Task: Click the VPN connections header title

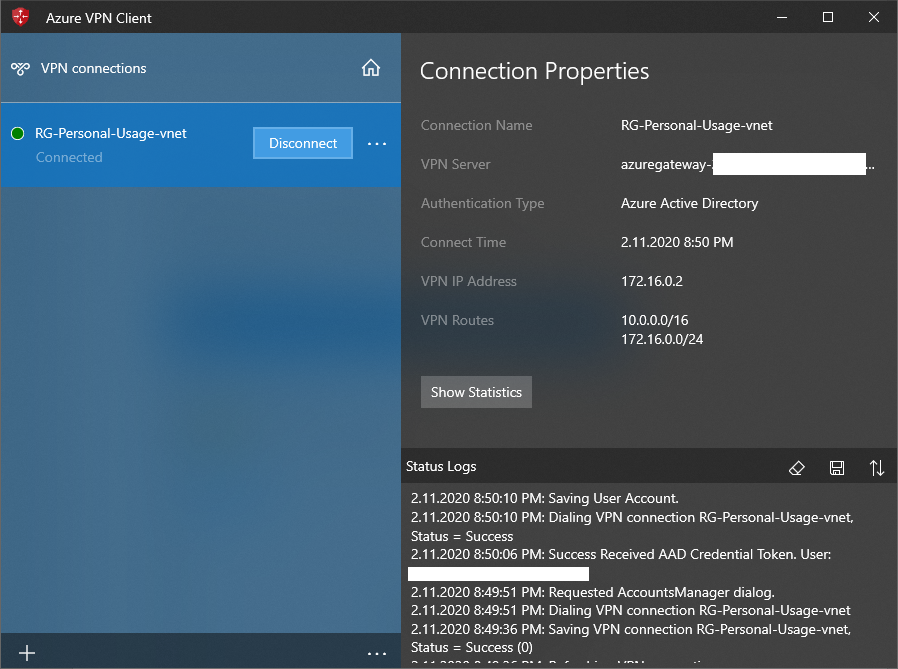Action: click(93, 68)
